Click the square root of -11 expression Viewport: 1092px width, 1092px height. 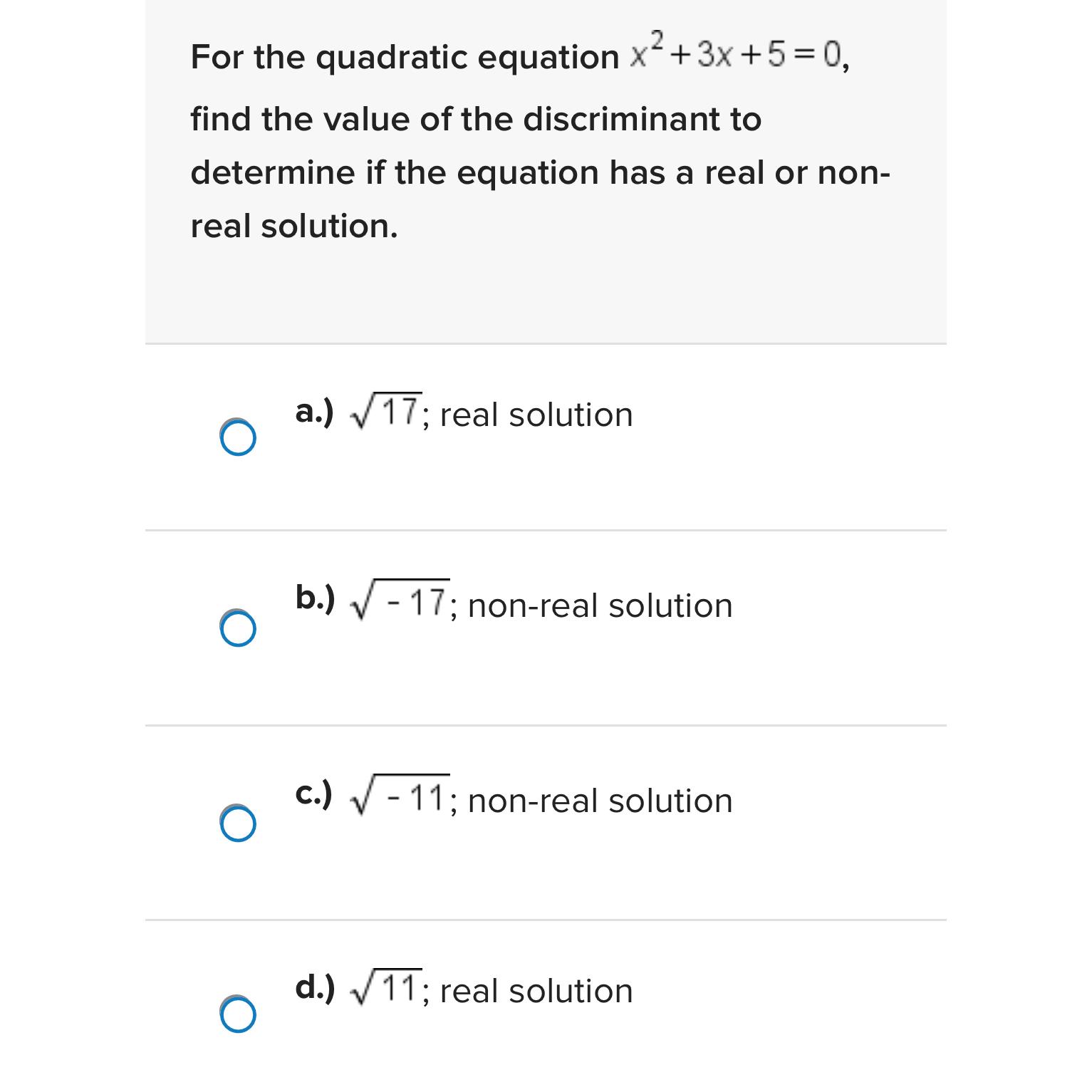[400, 797]
